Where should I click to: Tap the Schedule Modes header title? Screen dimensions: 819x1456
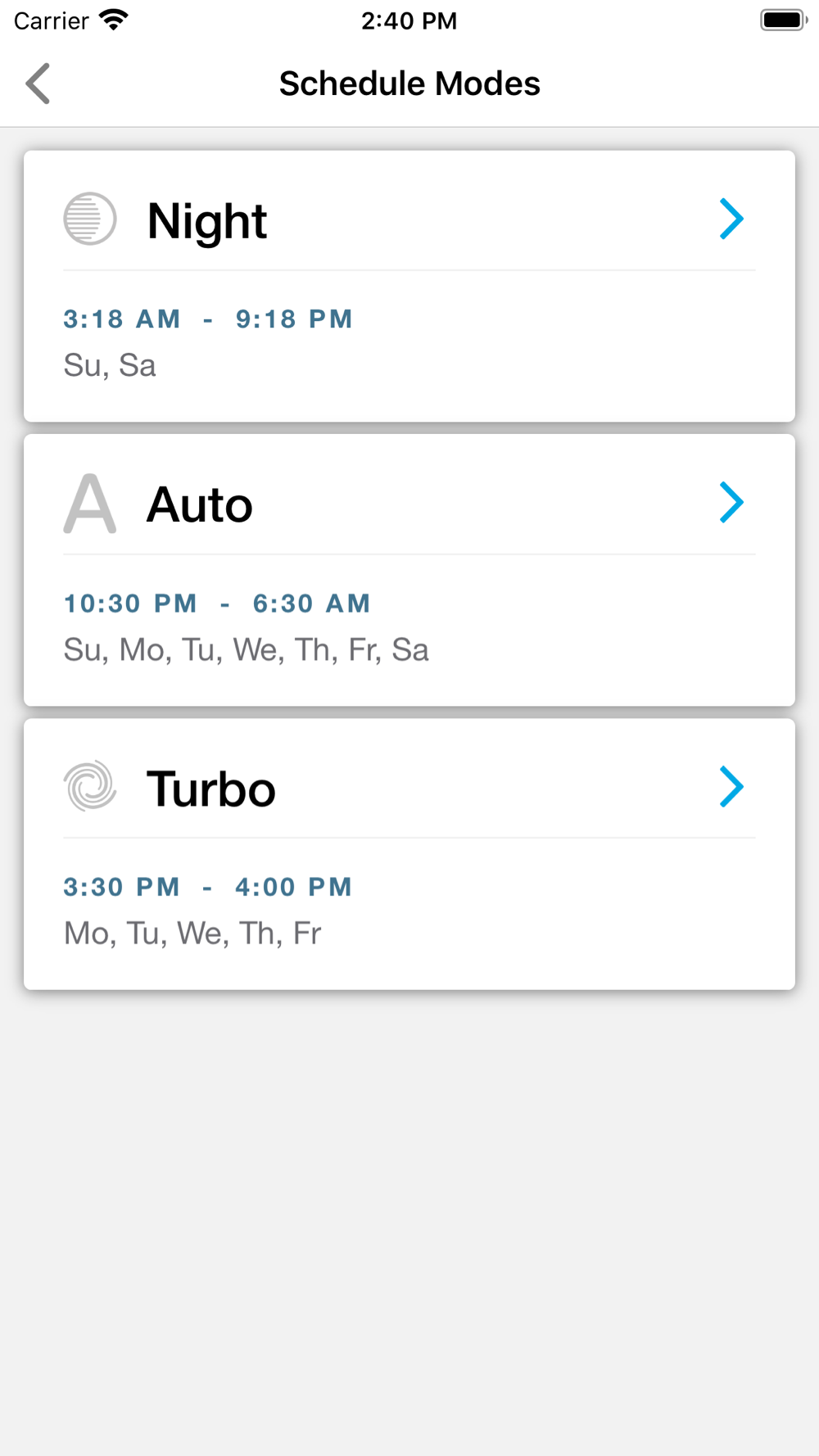pyautogui.click(x=409, y=84)
